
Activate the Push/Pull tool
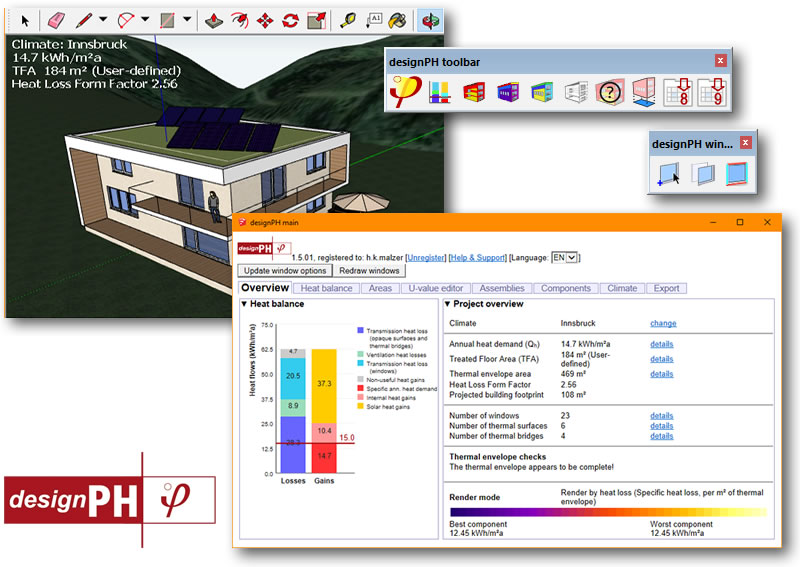click(x=214, y=21)
